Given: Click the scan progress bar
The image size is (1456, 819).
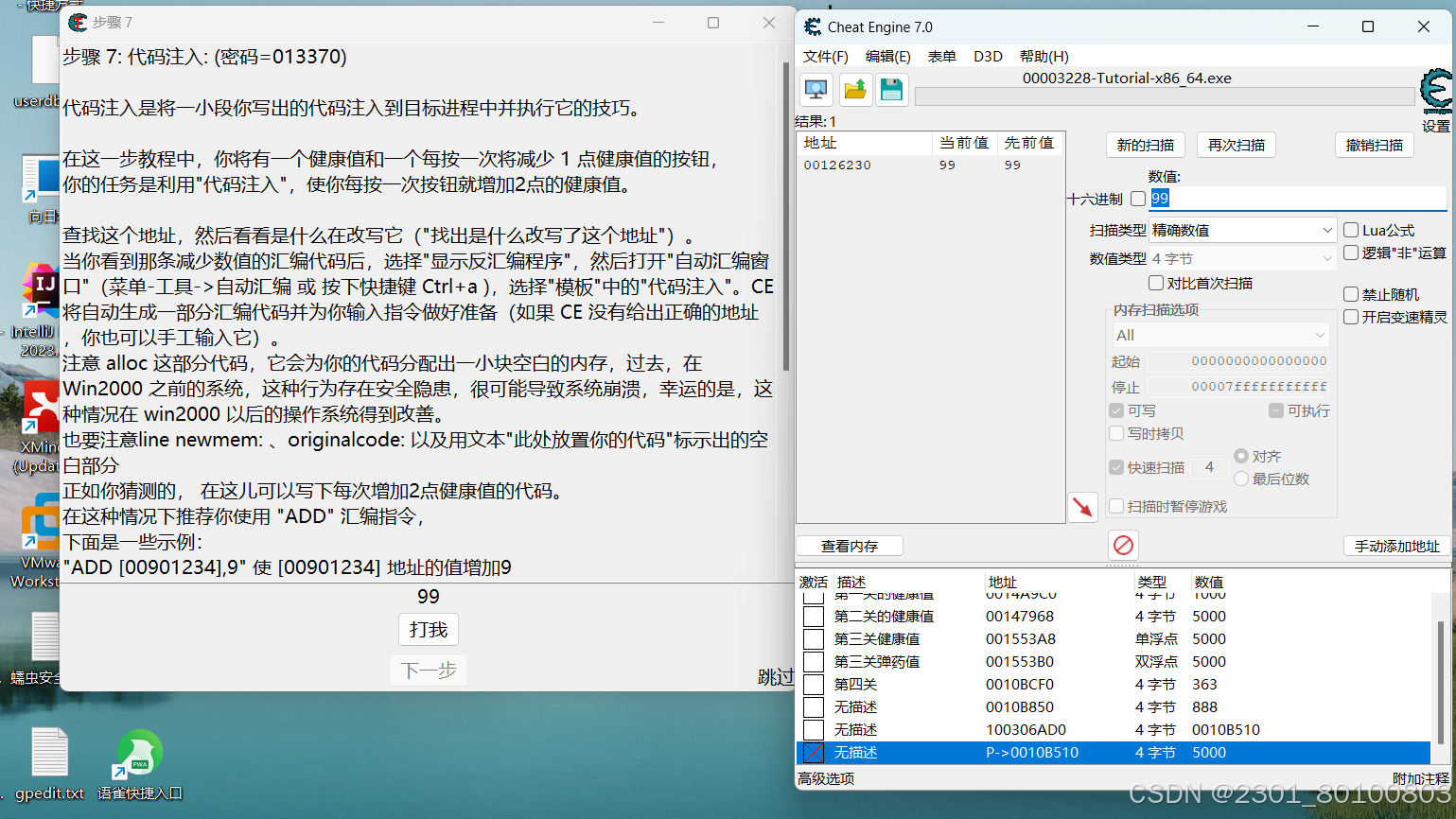Looking at the screenshot, I should 1165,96.
